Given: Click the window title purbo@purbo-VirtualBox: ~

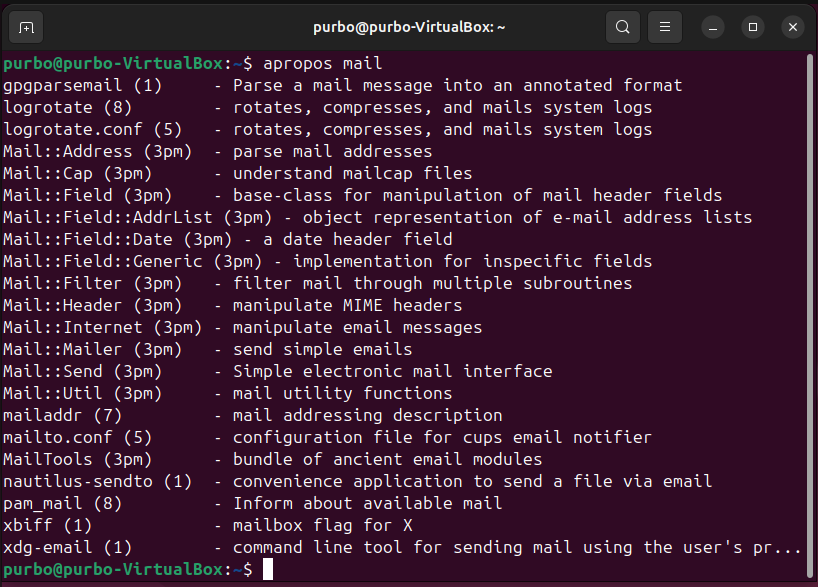Looking at the screenshot, I should click(x=409, y=27).
